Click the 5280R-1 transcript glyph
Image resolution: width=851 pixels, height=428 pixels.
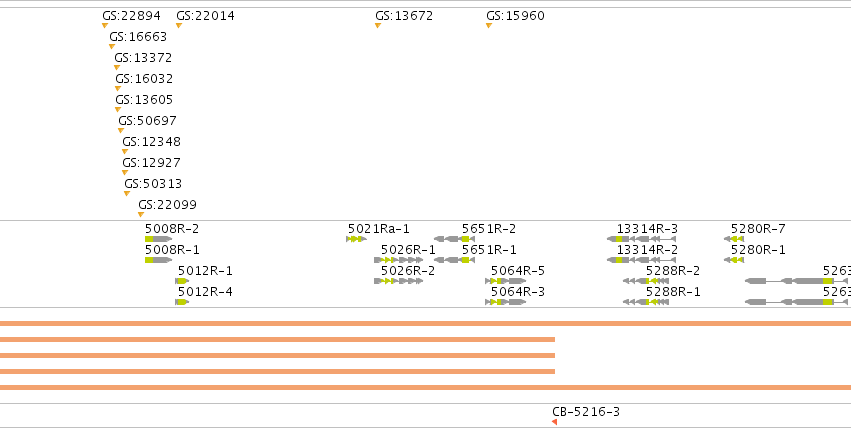pyautogui.click(x=734, y=260)
